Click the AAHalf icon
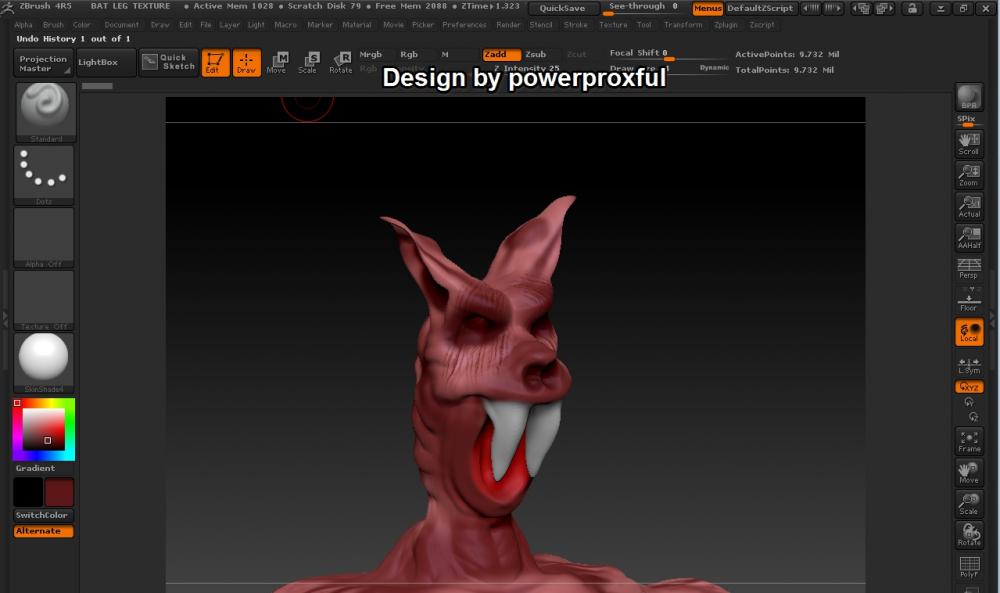 [x=969, y=237]
